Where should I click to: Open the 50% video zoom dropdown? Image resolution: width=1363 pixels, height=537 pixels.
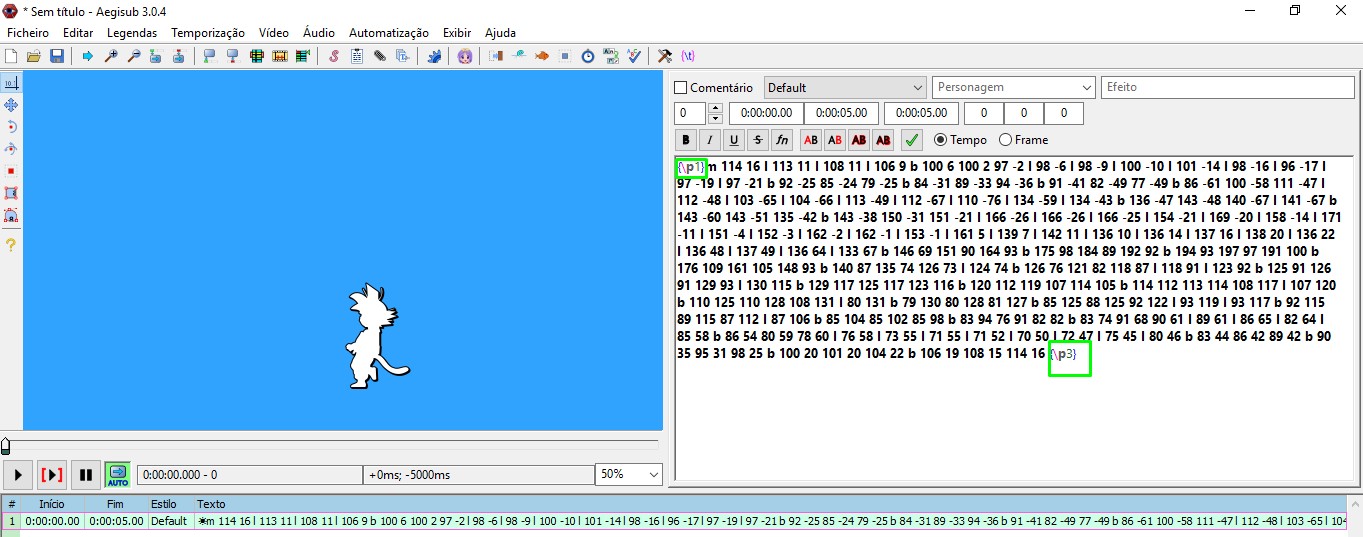point(629,474)
